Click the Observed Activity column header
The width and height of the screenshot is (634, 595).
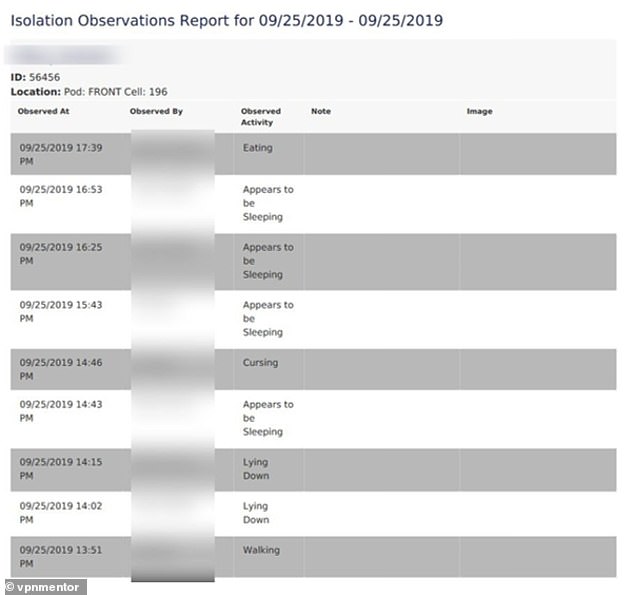(261, 117)
